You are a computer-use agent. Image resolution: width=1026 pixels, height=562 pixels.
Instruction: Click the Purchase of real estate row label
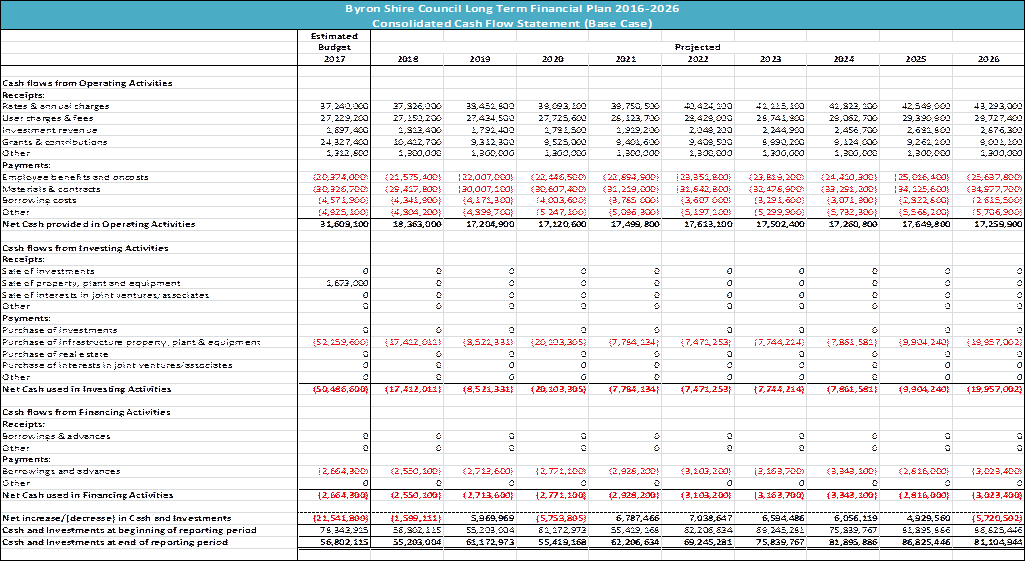[56, 353]
